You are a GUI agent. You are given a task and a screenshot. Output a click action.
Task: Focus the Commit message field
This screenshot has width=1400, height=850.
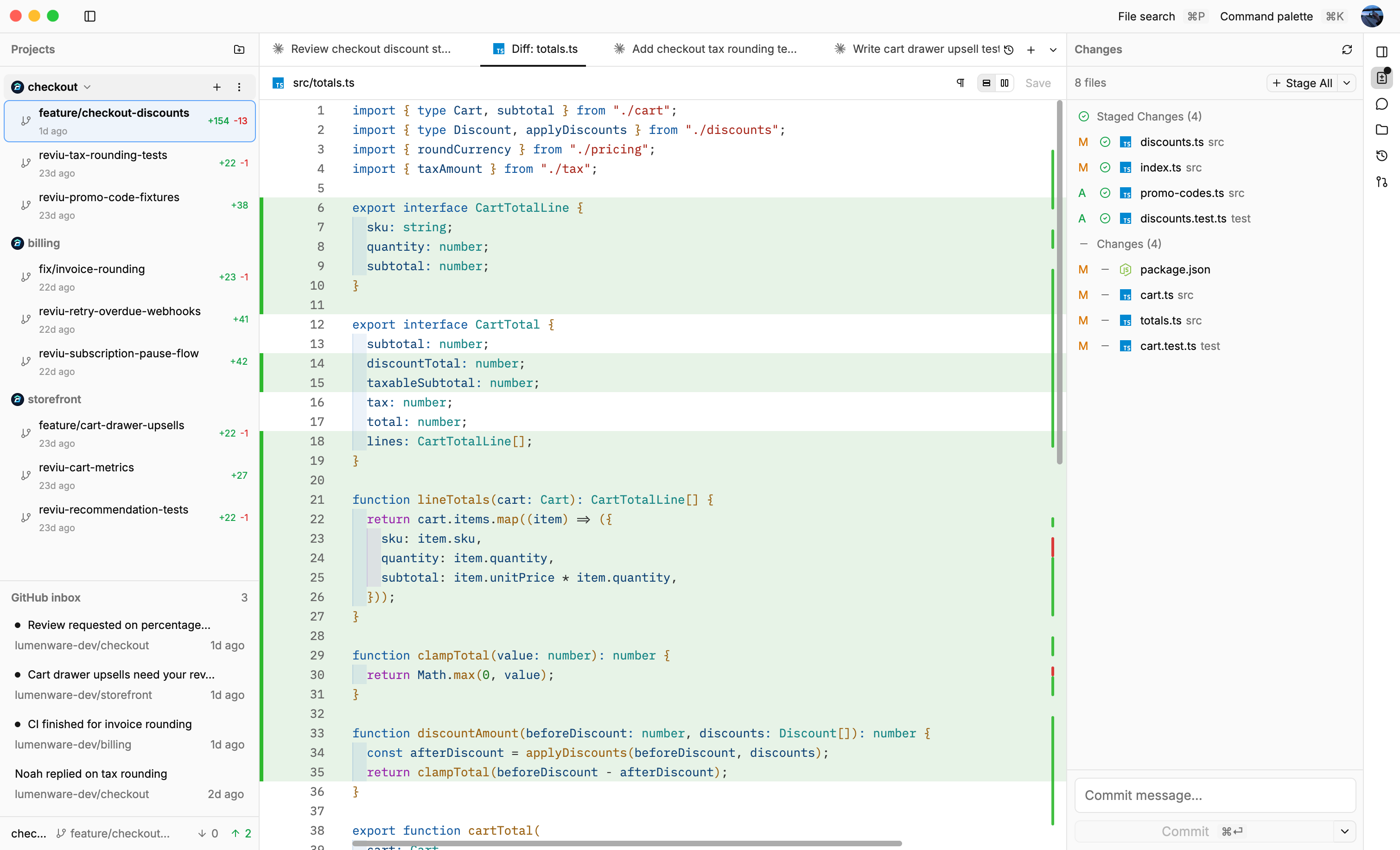click(x=1215, y=795)
